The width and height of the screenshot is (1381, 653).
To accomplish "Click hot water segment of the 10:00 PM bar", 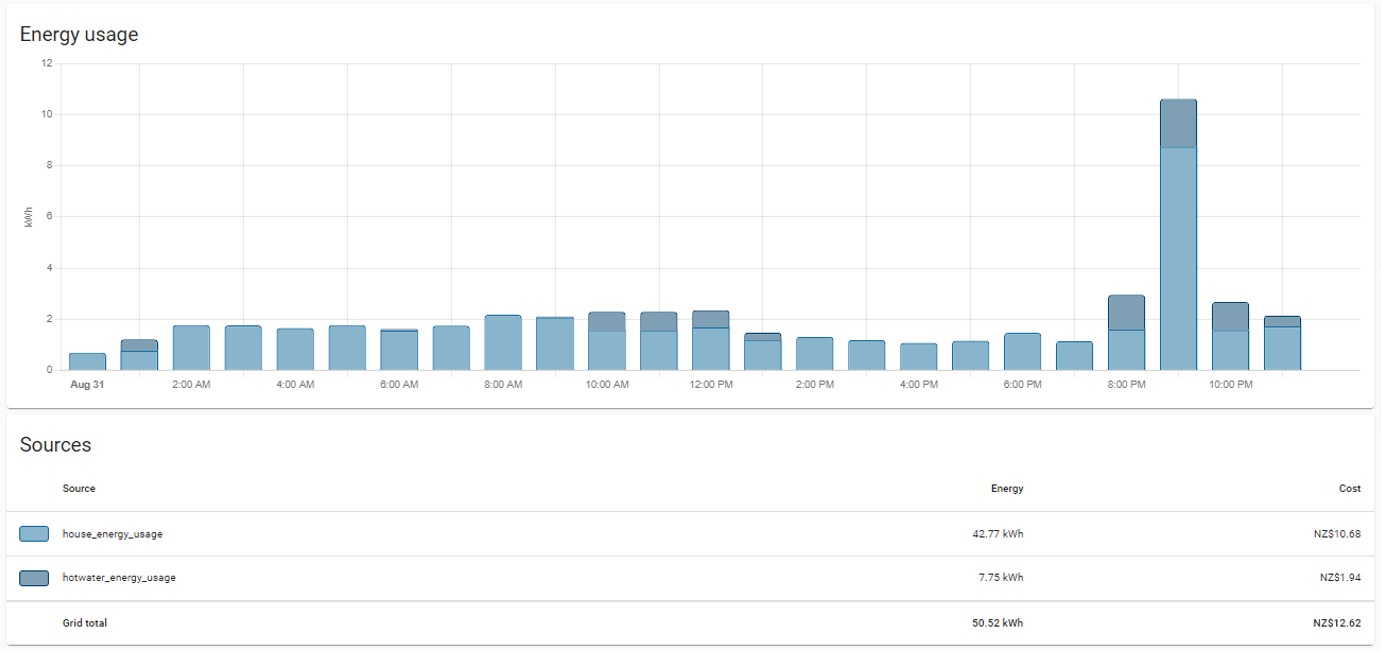I will pos(1230,316).
